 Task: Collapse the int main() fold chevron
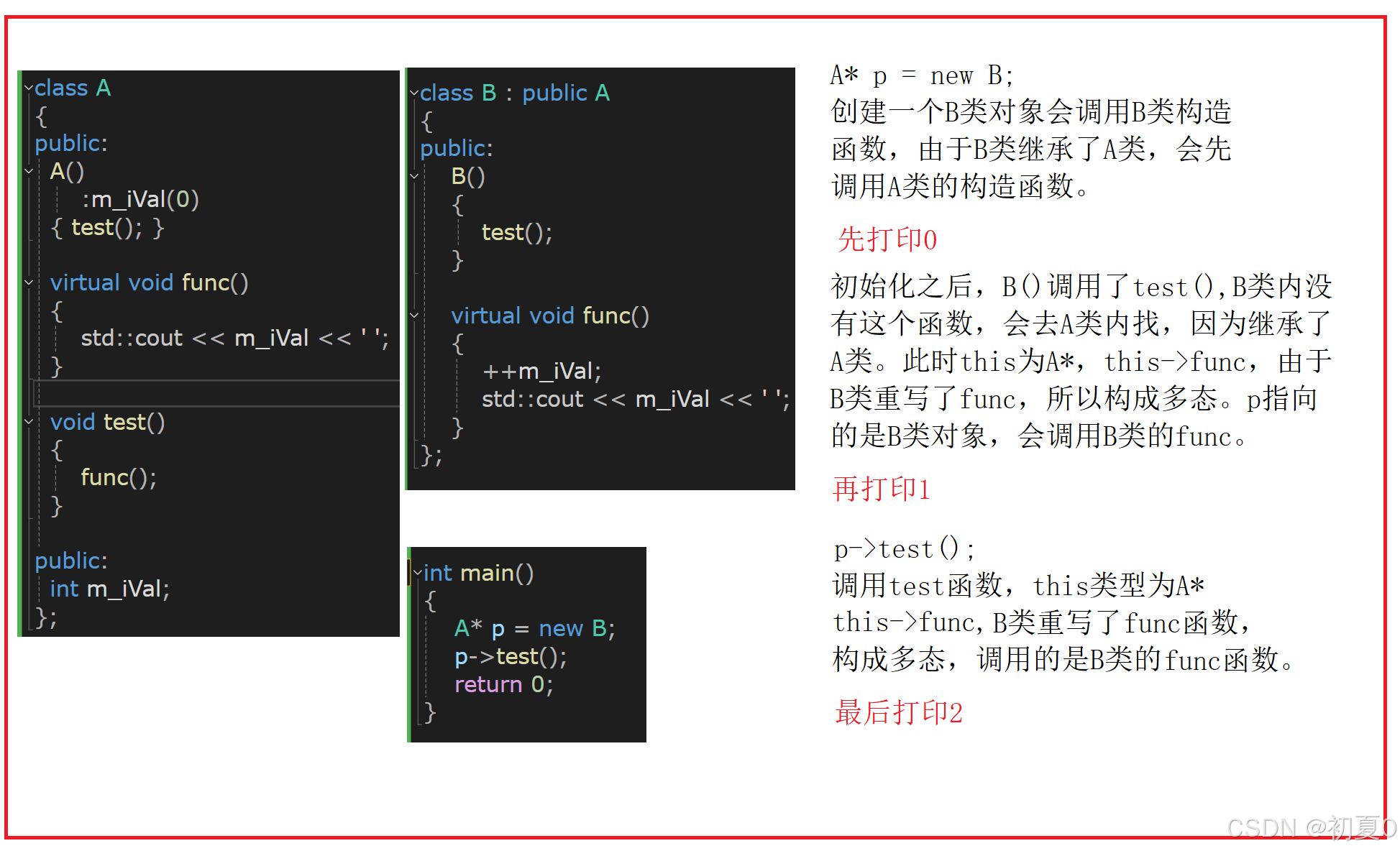(x=418, y=573)
